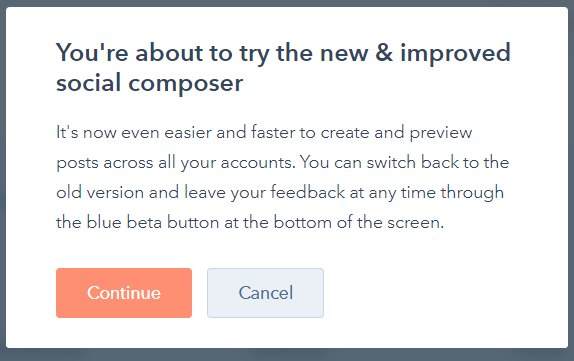Click the text "It's now even easier and faster"
Image resolution: width=574 pixels, height=361 pixels.
click(x=175, y=132)
